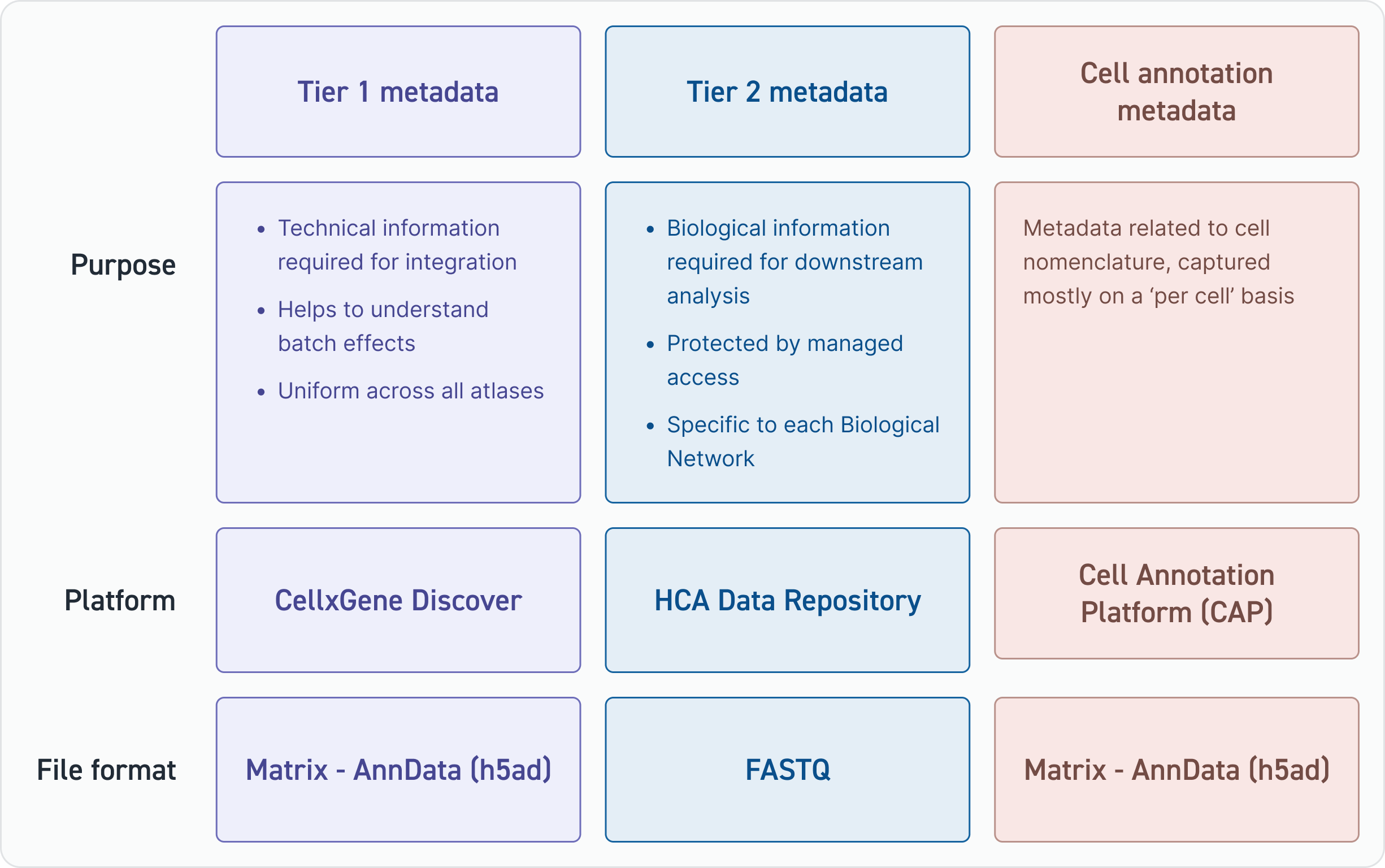This screenshot has height=868, width=1385.
Task: Scroll down to view additional metadata rows
Action: point(692,434)
